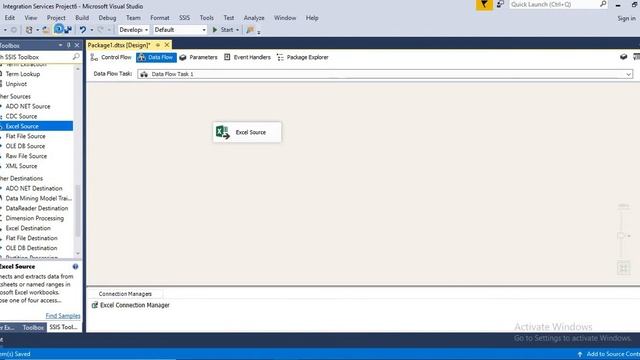Click the green Start play icon

215,30
